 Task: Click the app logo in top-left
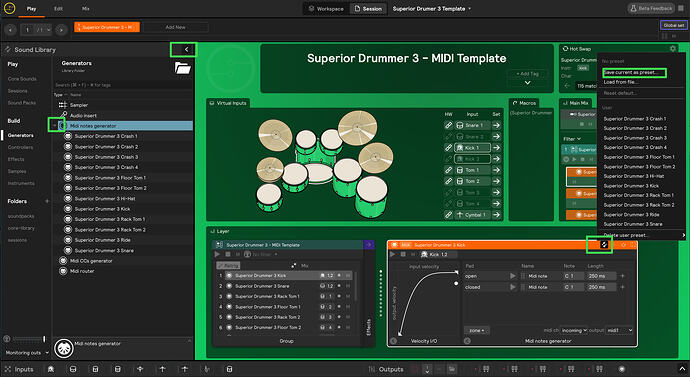click(9, 8)
